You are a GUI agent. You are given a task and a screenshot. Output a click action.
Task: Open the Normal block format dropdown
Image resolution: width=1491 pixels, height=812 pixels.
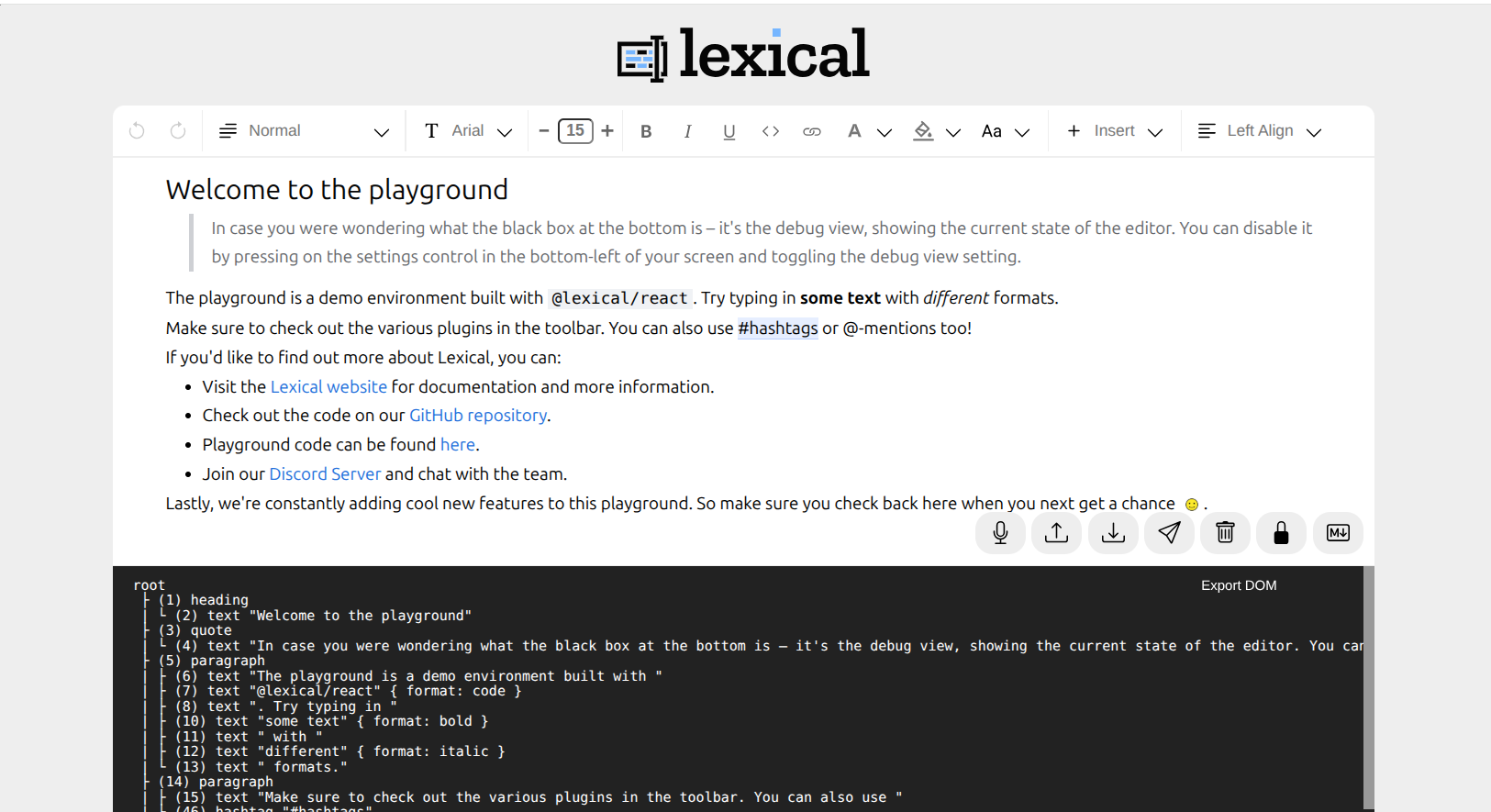304,131
